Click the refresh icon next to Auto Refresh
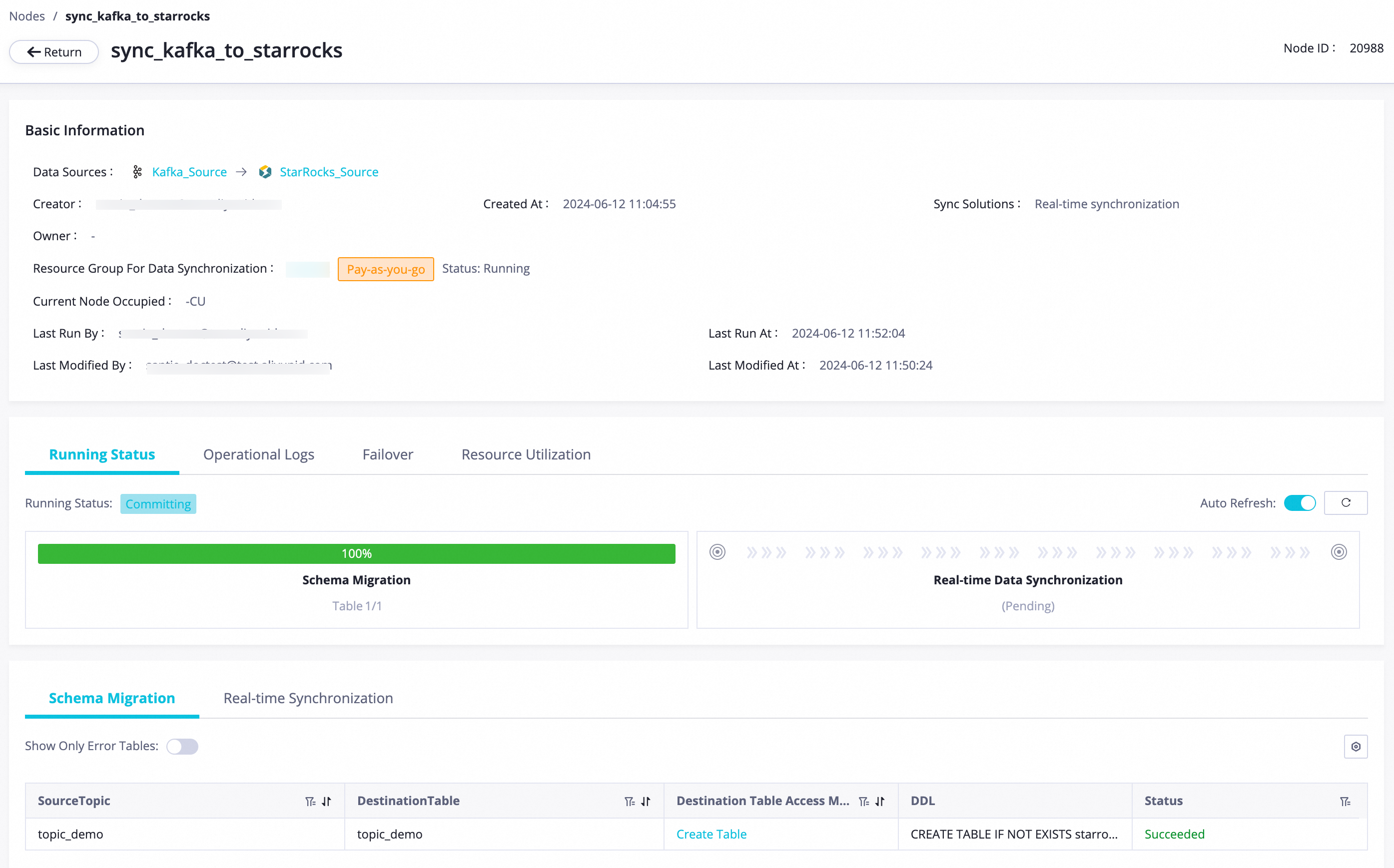Viewport: 1394px width, 868px height. pos(1345,503)
